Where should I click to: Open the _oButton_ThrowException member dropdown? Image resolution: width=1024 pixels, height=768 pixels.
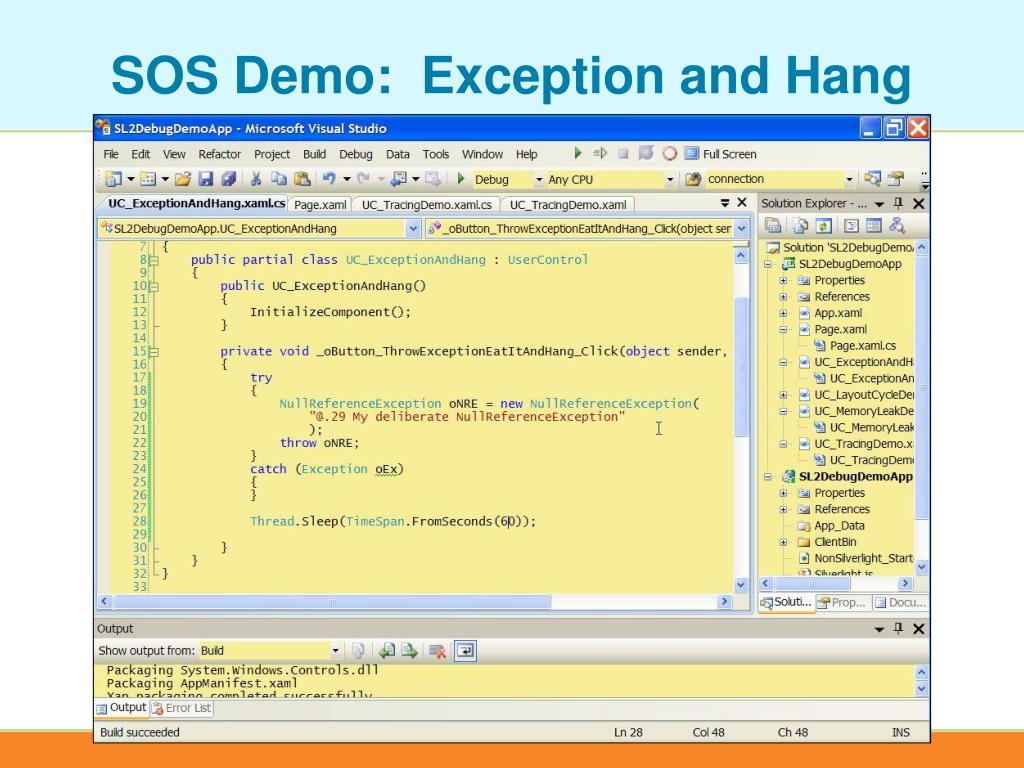pyautogui.click(x=741, y=229)
